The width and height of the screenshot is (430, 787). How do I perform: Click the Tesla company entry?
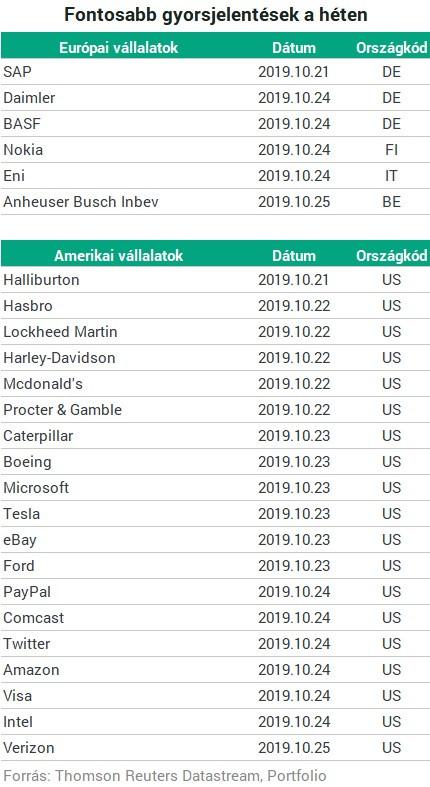click(22, 514)
